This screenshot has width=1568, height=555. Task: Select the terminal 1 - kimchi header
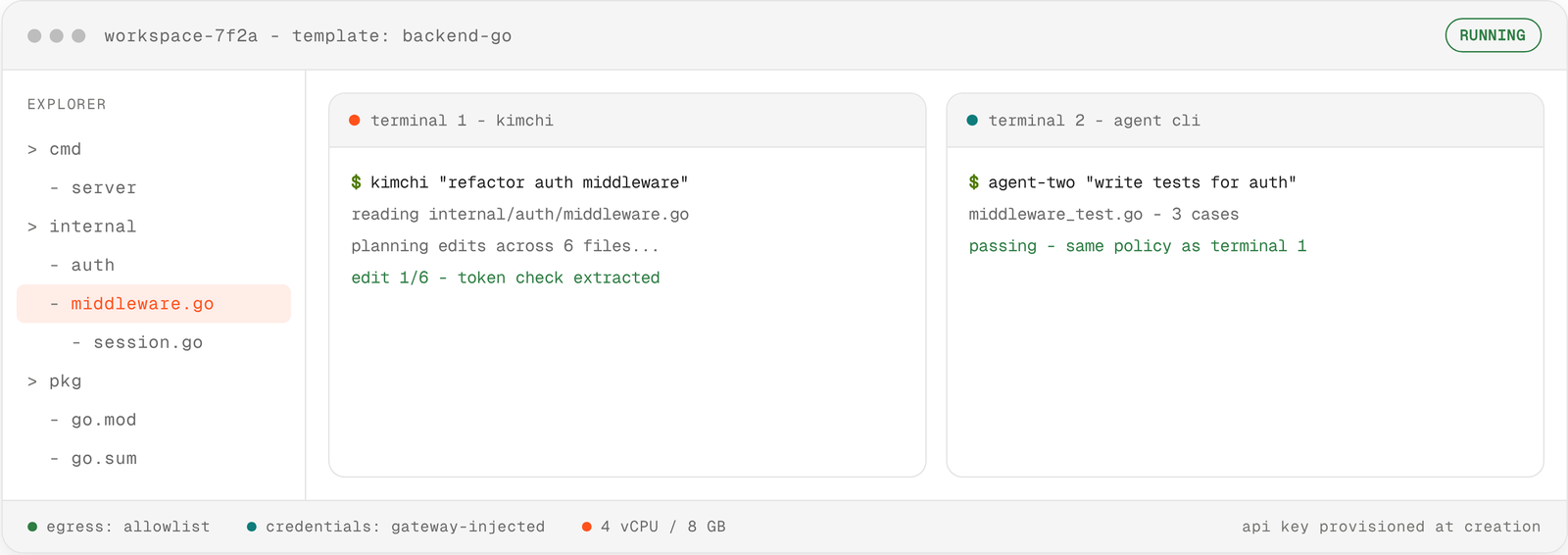627,121
